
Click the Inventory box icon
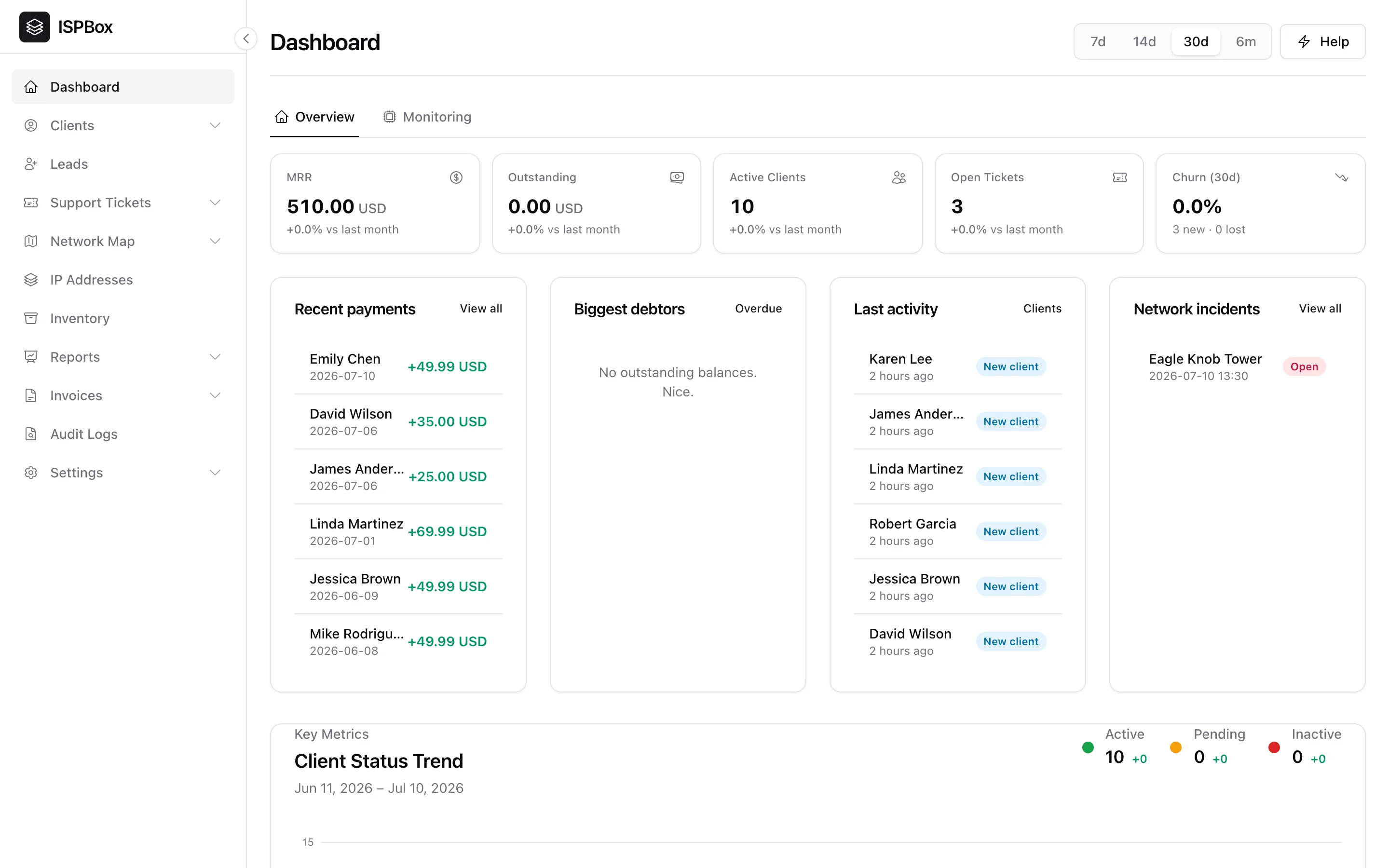31,318
